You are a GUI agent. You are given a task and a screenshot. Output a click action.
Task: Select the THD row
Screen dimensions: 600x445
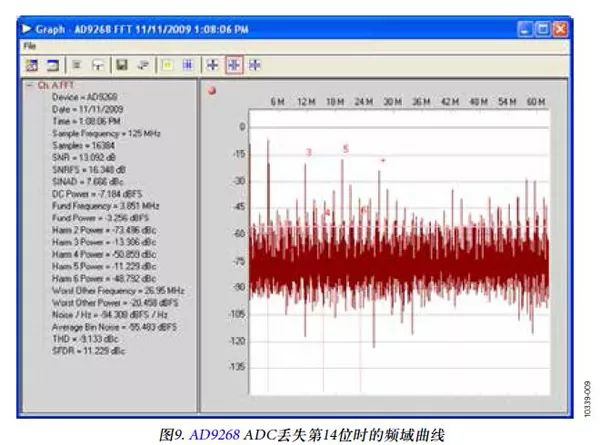point(85,339)
